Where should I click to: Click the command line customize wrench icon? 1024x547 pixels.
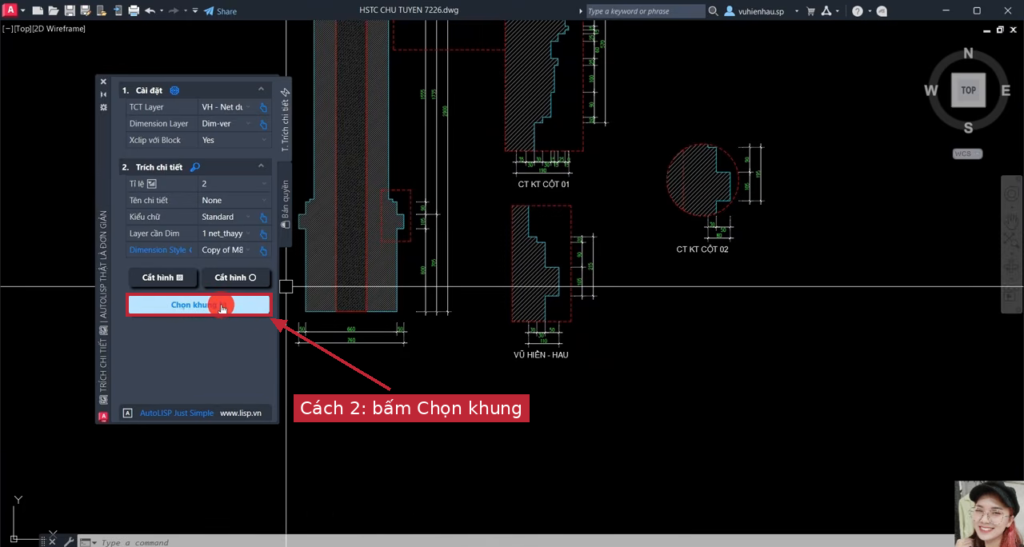(69, 542)
